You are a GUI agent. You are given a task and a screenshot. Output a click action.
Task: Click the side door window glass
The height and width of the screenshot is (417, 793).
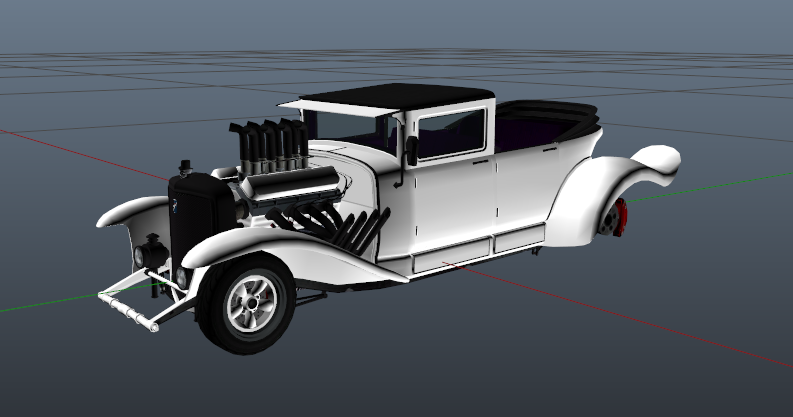tap(451, 132)
